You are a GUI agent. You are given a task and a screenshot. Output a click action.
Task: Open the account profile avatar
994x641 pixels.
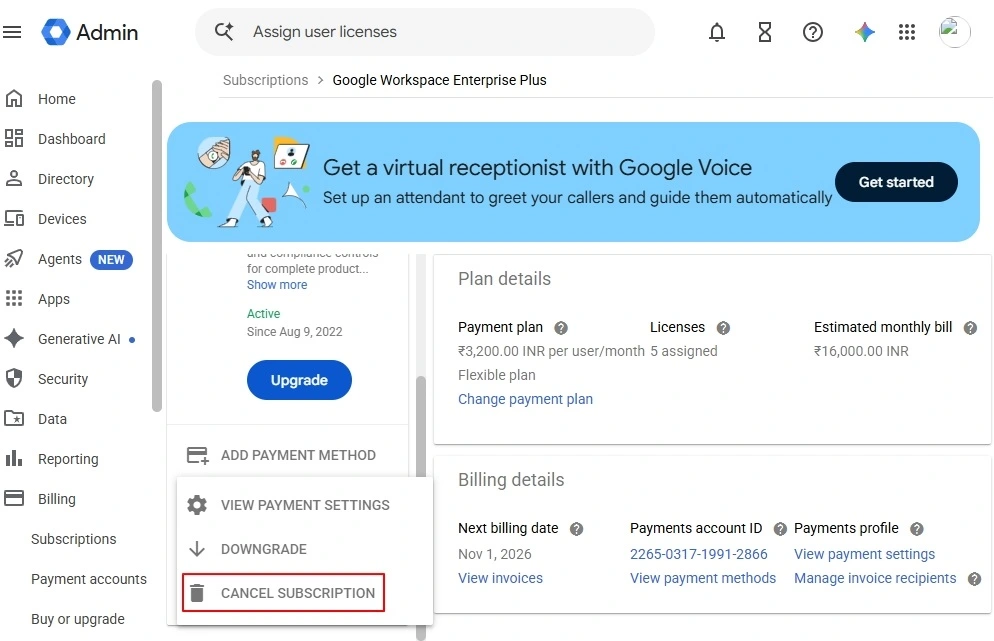click(x=954, y=32)
